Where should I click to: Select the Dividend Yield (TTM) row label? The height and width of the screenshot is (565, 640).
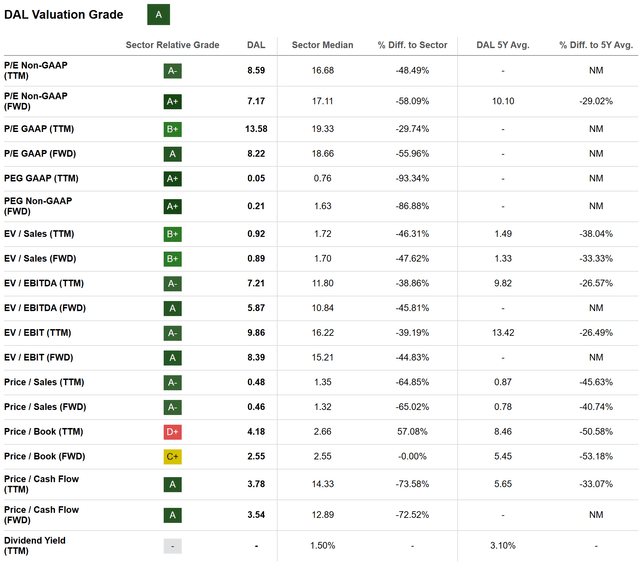tap(35, 546)
